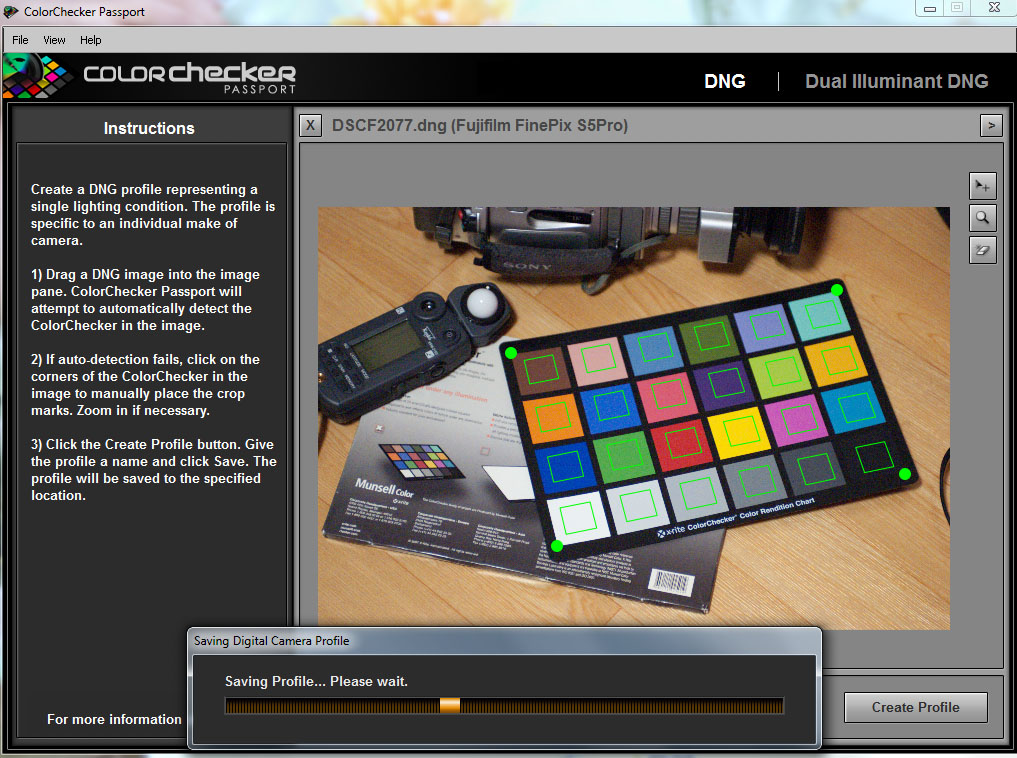Switch to the DNG tab
This screenshot has height=758, width=1017.
725,81
